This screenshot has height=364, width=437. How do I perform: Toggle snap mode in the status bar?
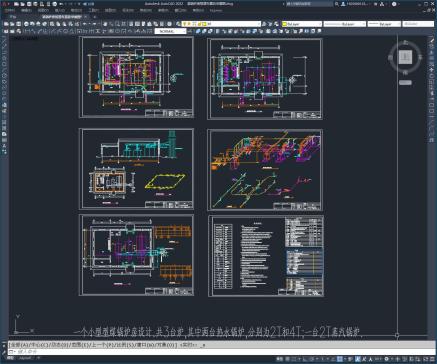[x=295, y=359]
